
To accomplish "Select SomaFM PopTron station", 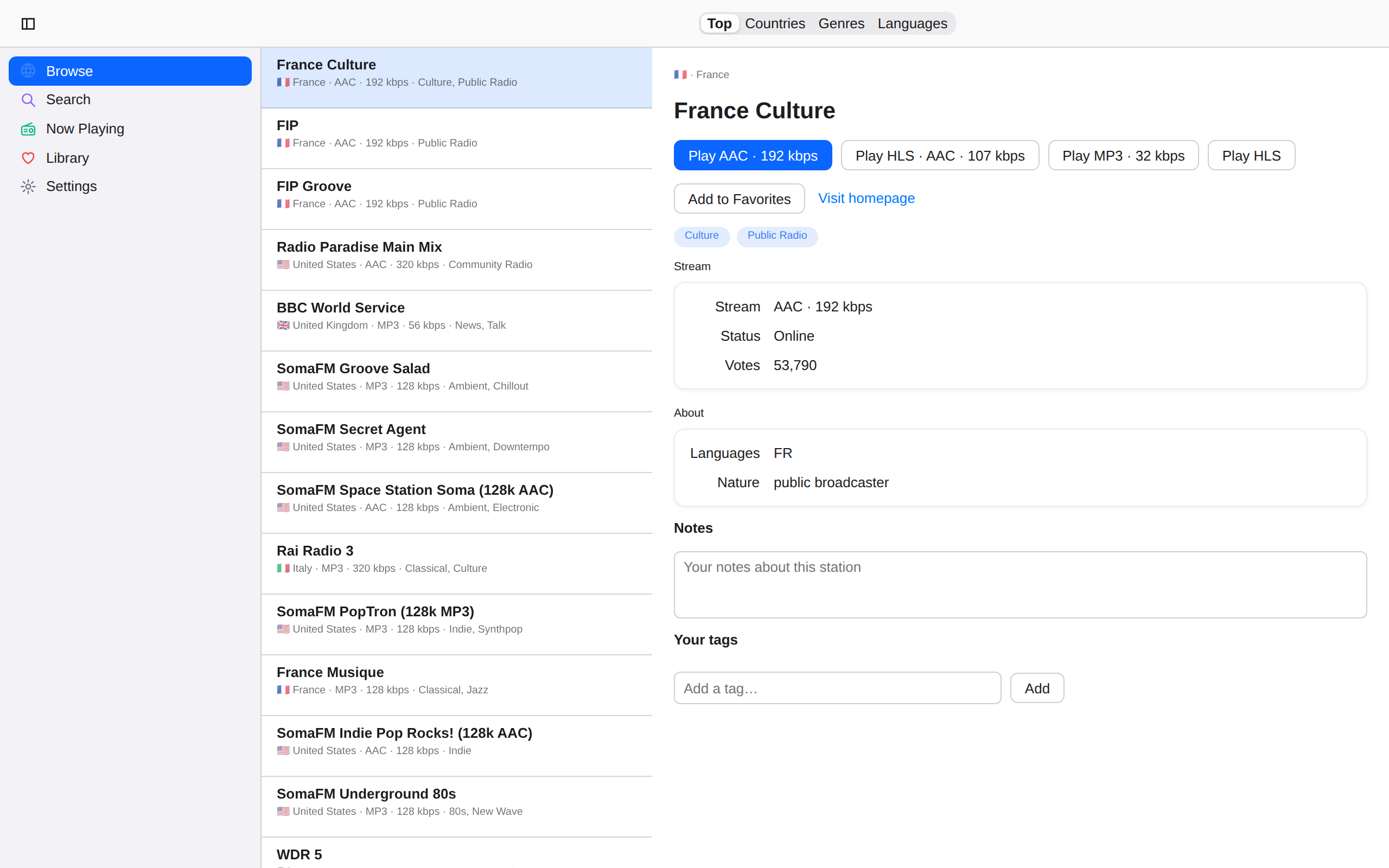I will click(x=456, y=624).
